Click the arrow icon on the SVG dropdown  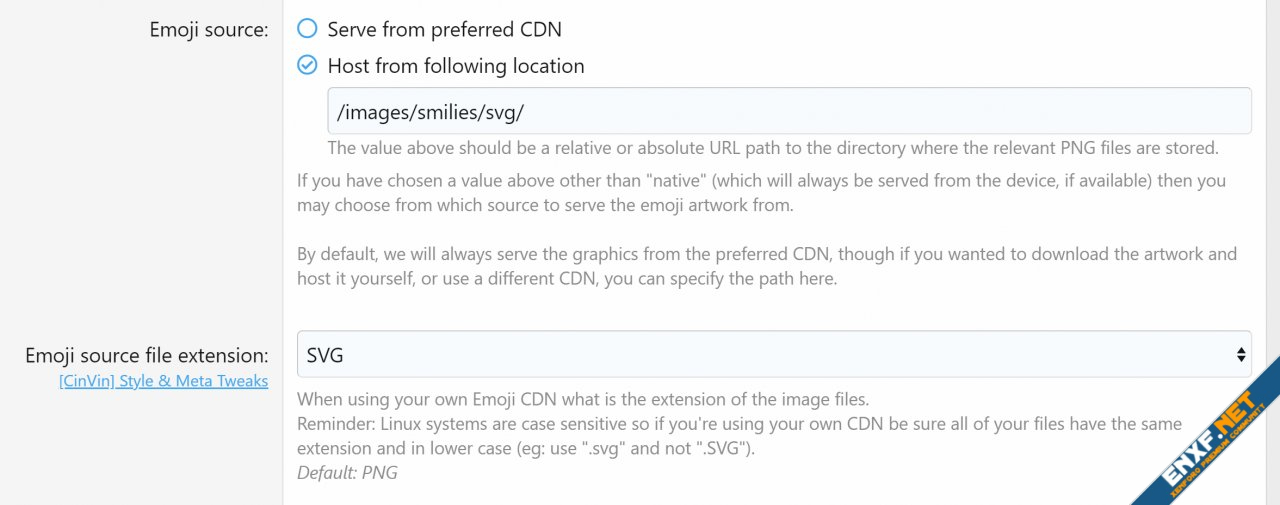click(1241, 354)
